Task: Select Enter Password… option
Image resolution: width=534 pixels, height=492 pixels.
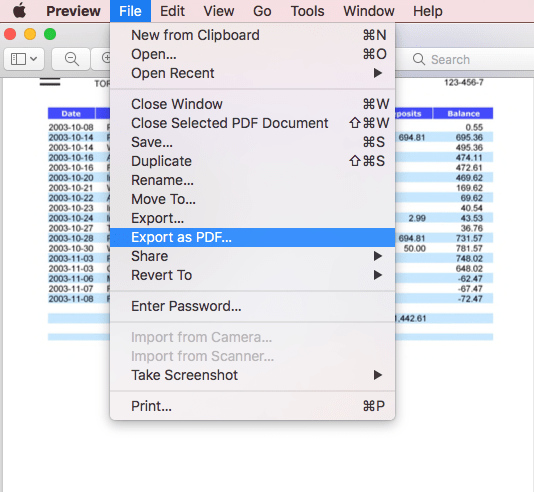Action: (x=252, y=306)
